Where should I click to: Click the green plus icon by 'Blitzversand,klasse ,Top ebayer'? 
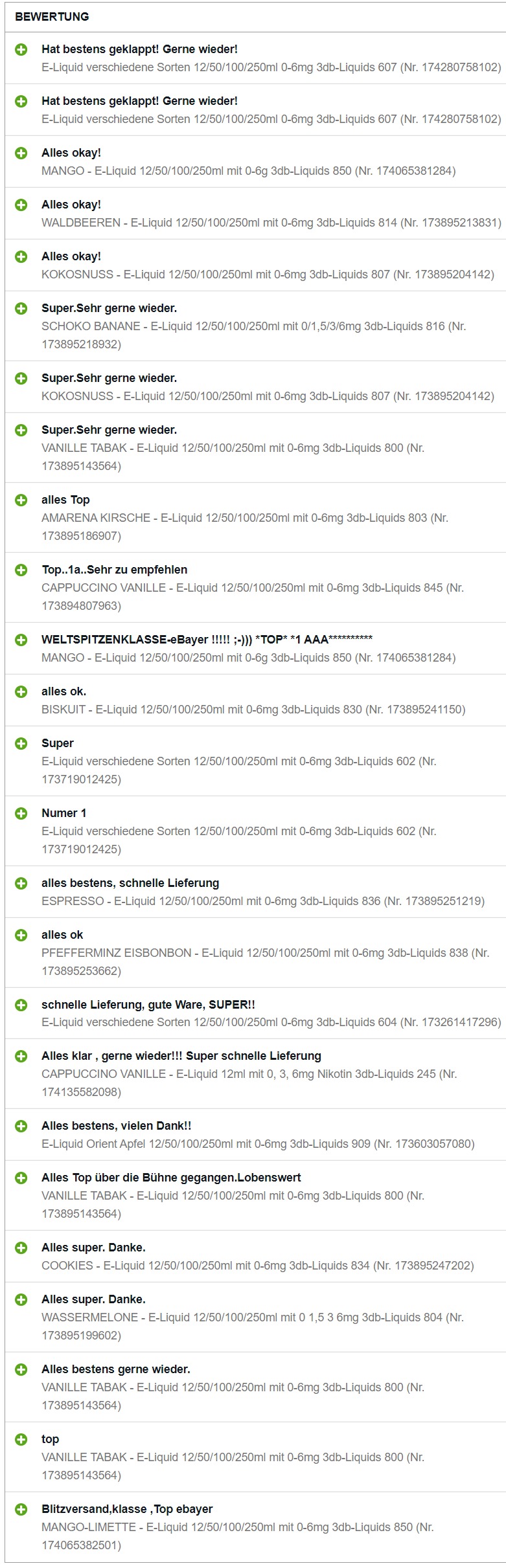[x=21, y=1509]
